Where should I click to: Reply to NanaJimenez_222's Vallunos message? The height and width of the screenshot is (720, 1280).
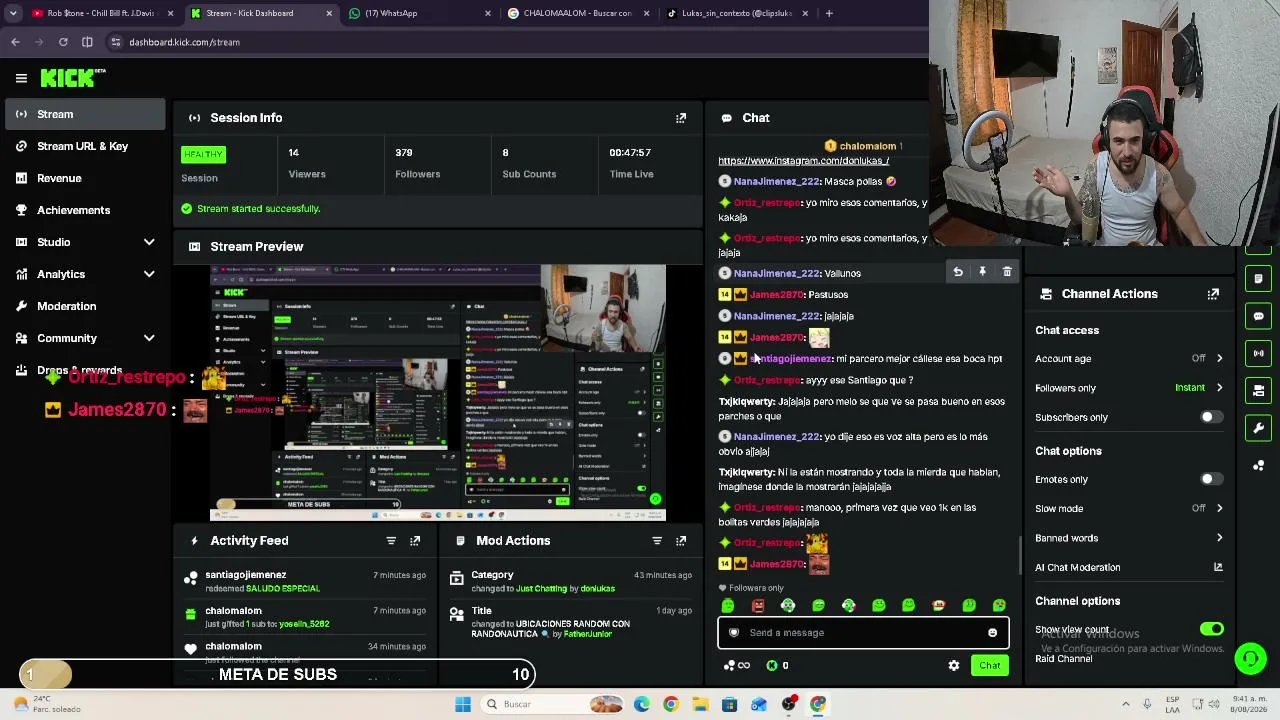tap(958, 272)
